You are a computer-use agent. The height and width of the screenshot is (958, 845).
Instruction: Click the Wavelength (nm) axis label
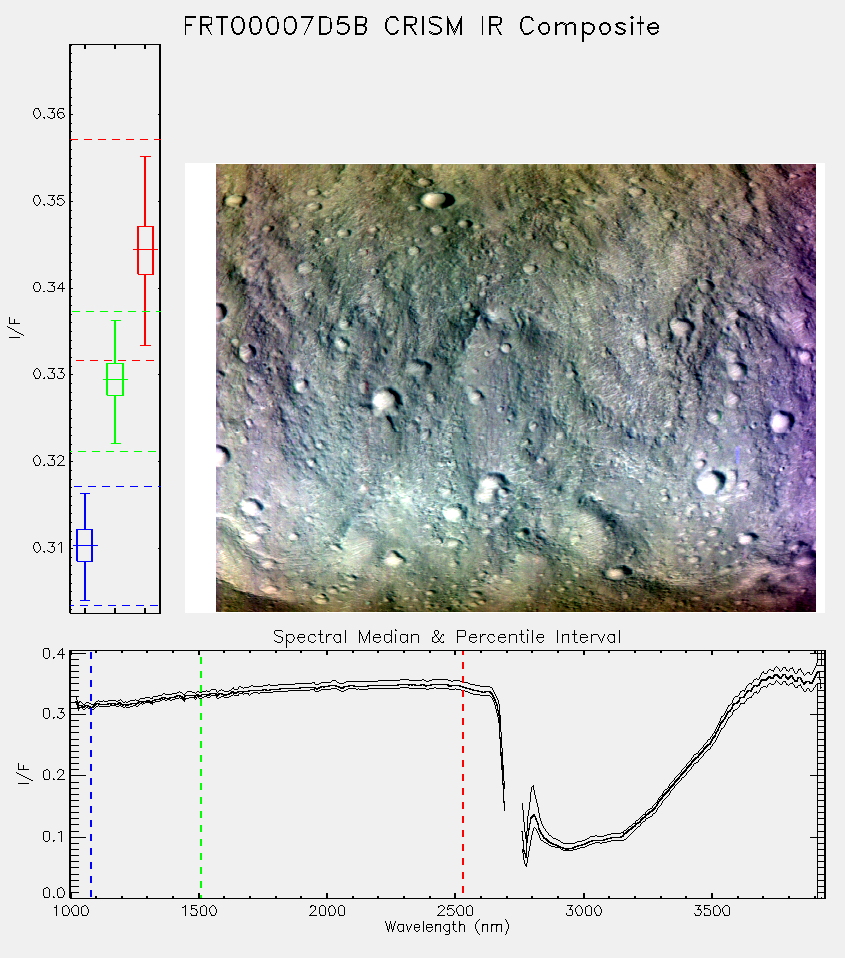[447, 927]
